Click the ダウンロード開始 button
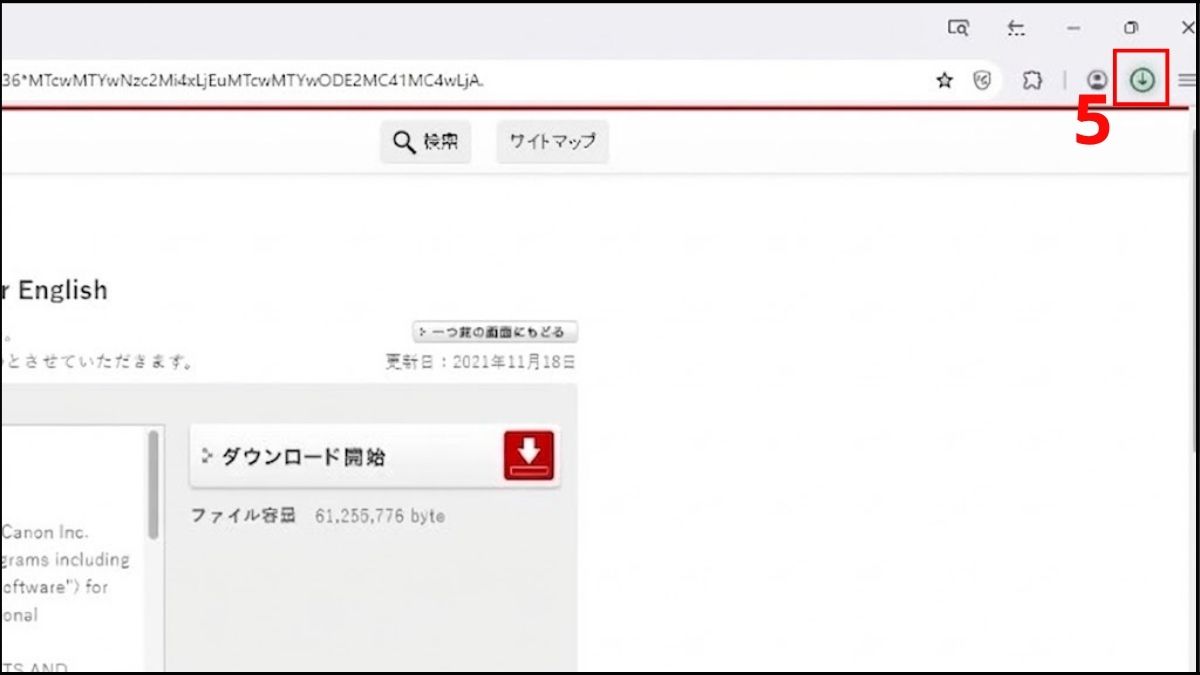 [x=375, y=457]
